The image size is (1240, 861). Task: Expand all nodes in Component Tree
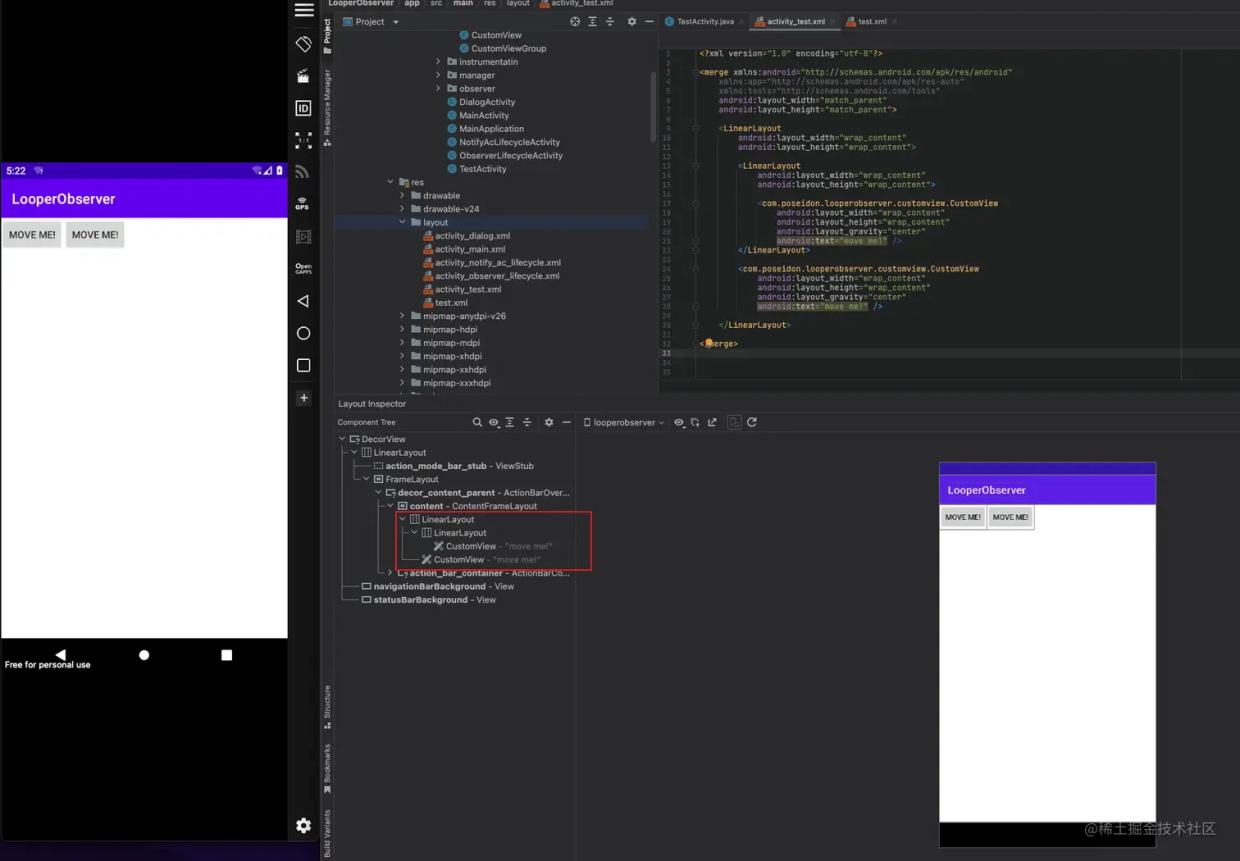pos(510,423)
